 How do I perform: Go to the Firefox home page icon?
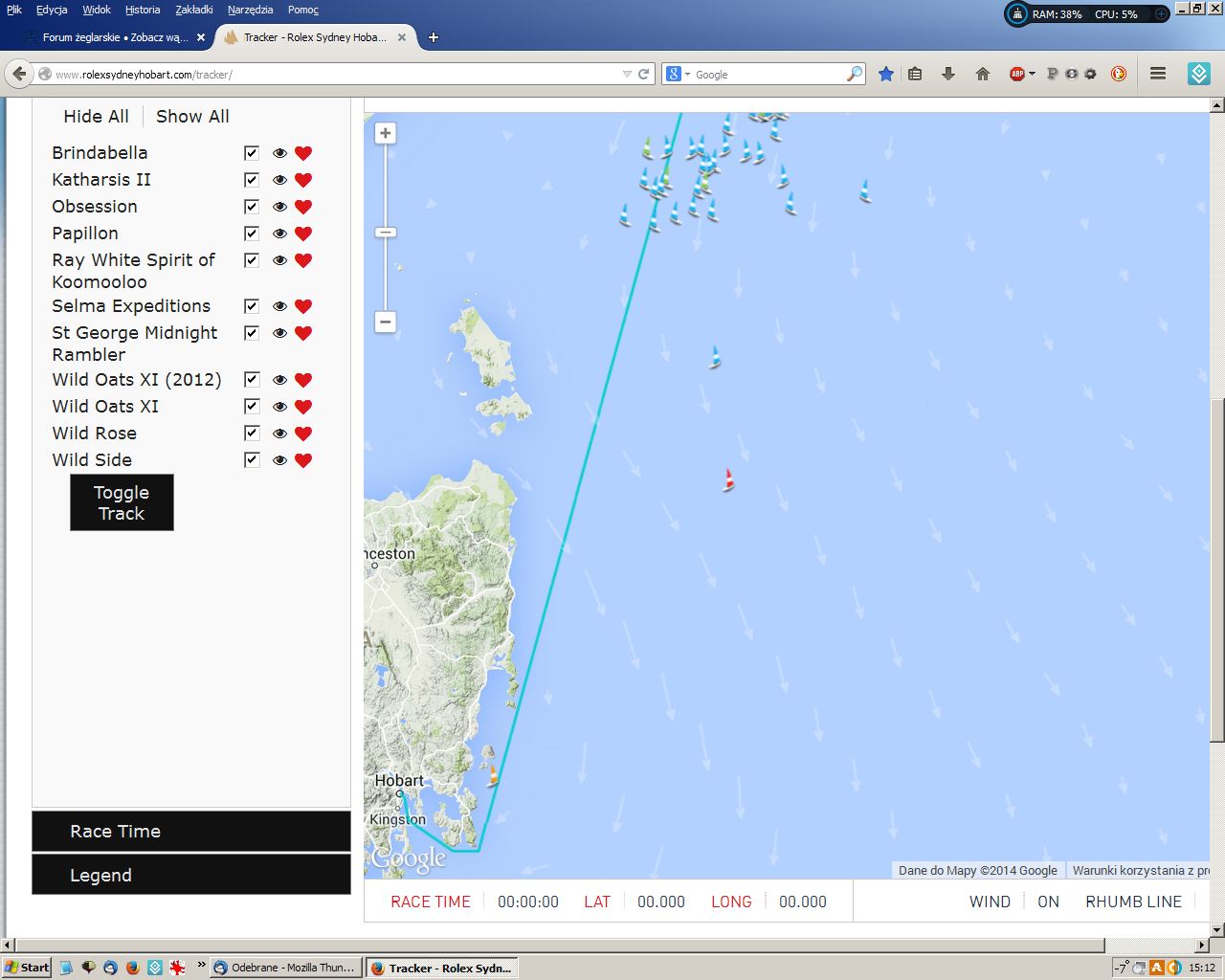click(982, 74)
